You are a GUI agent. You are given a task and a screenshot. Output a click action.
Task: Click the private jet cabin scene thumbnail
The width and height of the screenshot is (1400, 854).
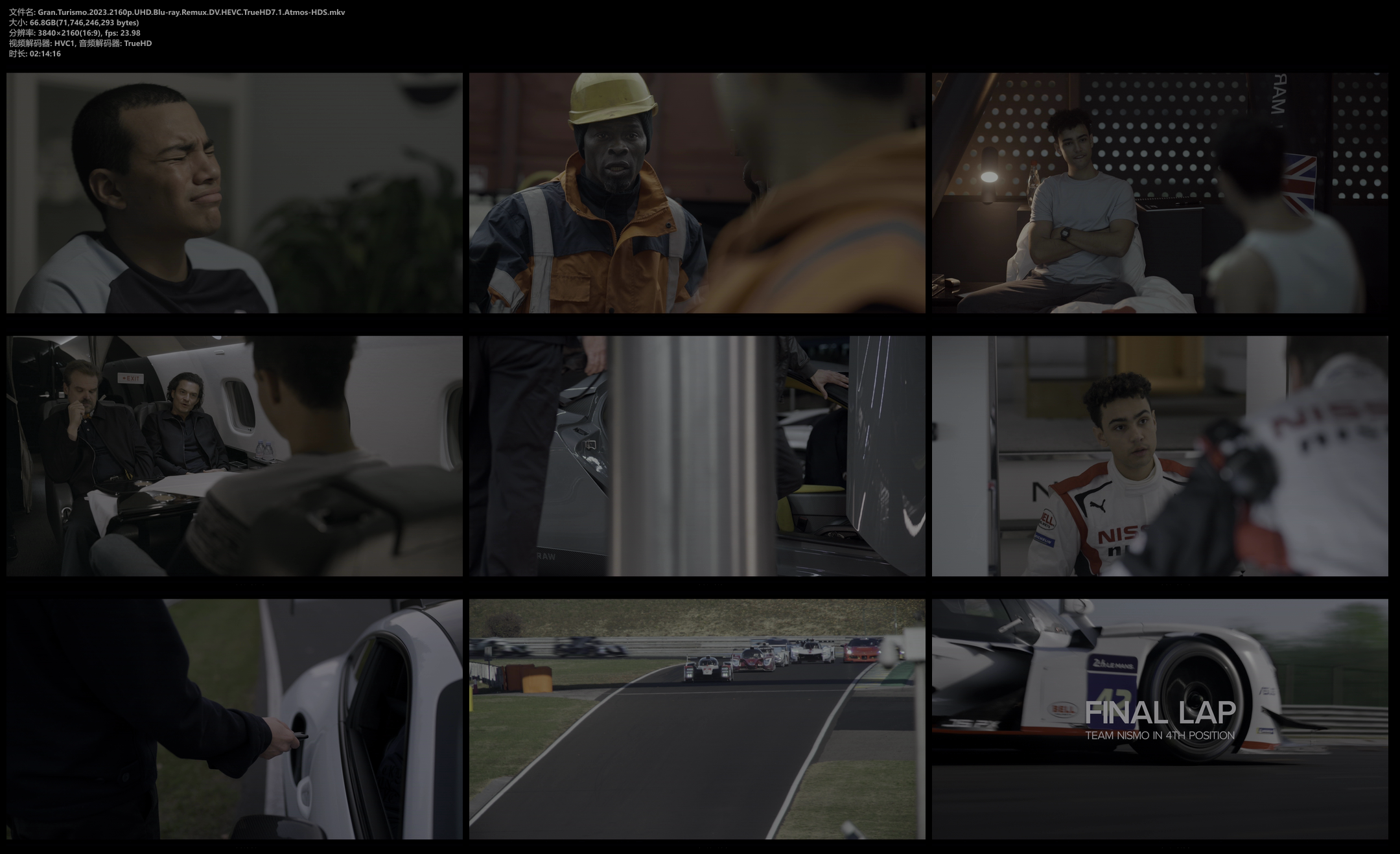point(234,456)
